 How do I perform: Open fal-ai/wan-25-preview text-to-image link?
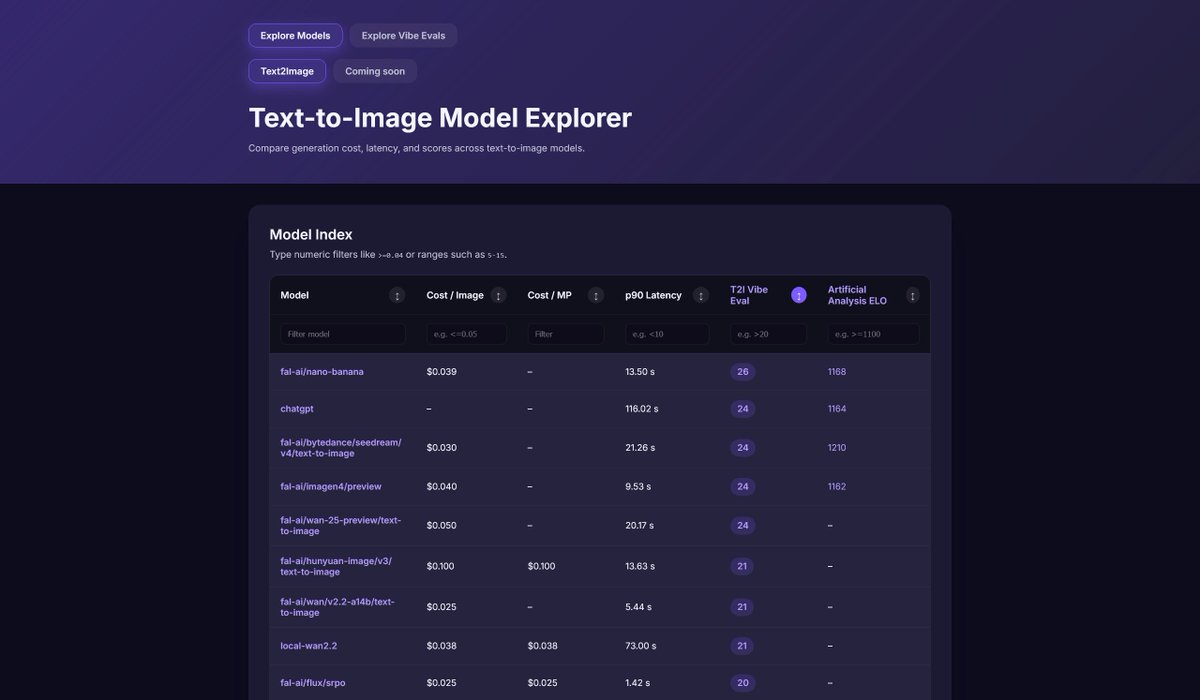click(x=341, y=525)
